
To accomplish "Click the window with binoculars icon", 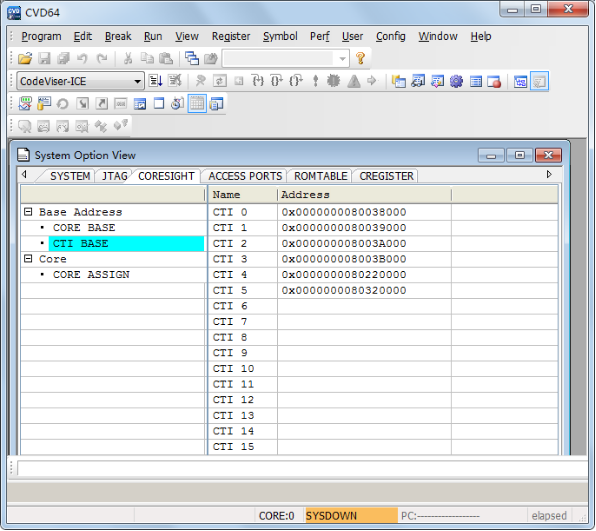I will click(418, 81).
